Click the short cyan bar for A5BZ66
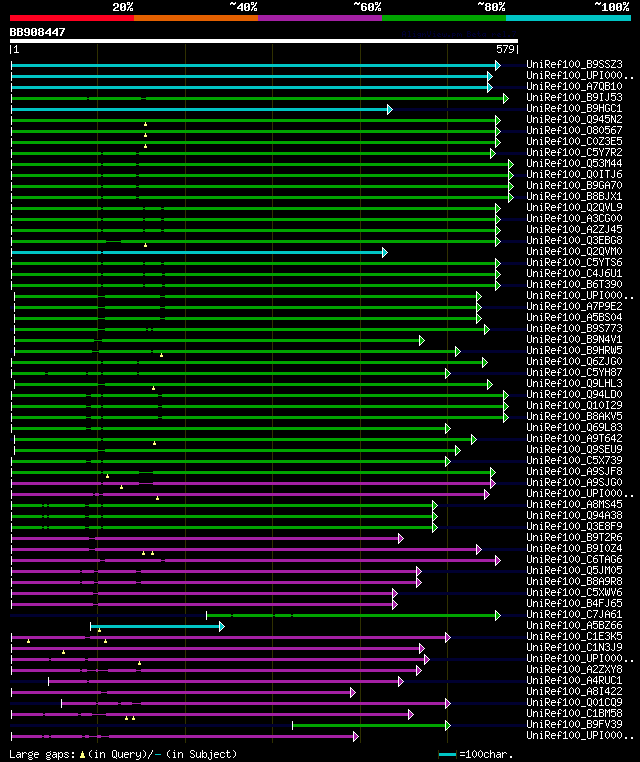The width and height of the screenshot is (640, 762). tap(157, 626)
